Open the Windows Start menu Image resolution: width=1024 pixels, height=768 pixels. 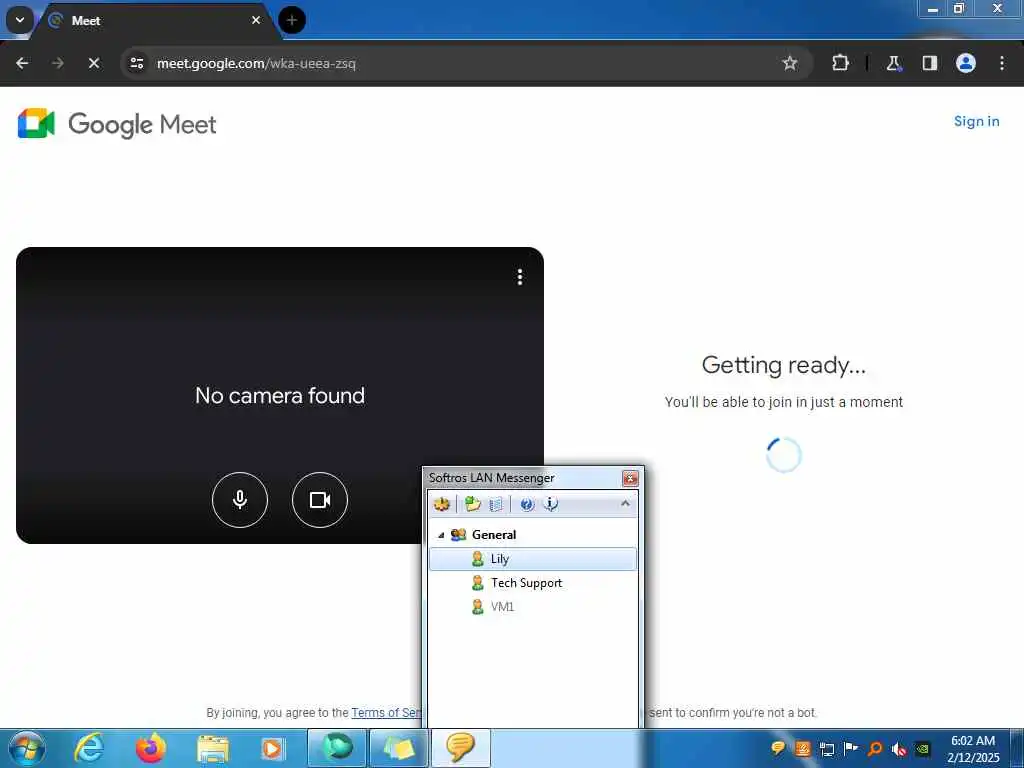click(x=27, y=748)
